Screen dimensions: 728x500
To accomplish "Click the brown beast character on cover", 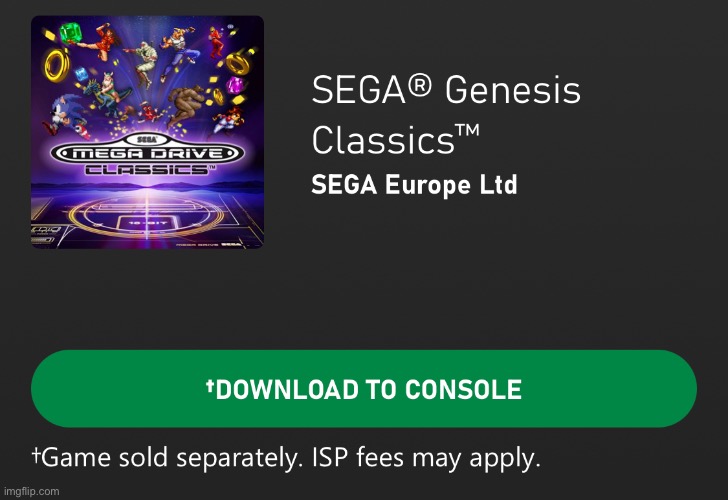I will click(186, 105).
